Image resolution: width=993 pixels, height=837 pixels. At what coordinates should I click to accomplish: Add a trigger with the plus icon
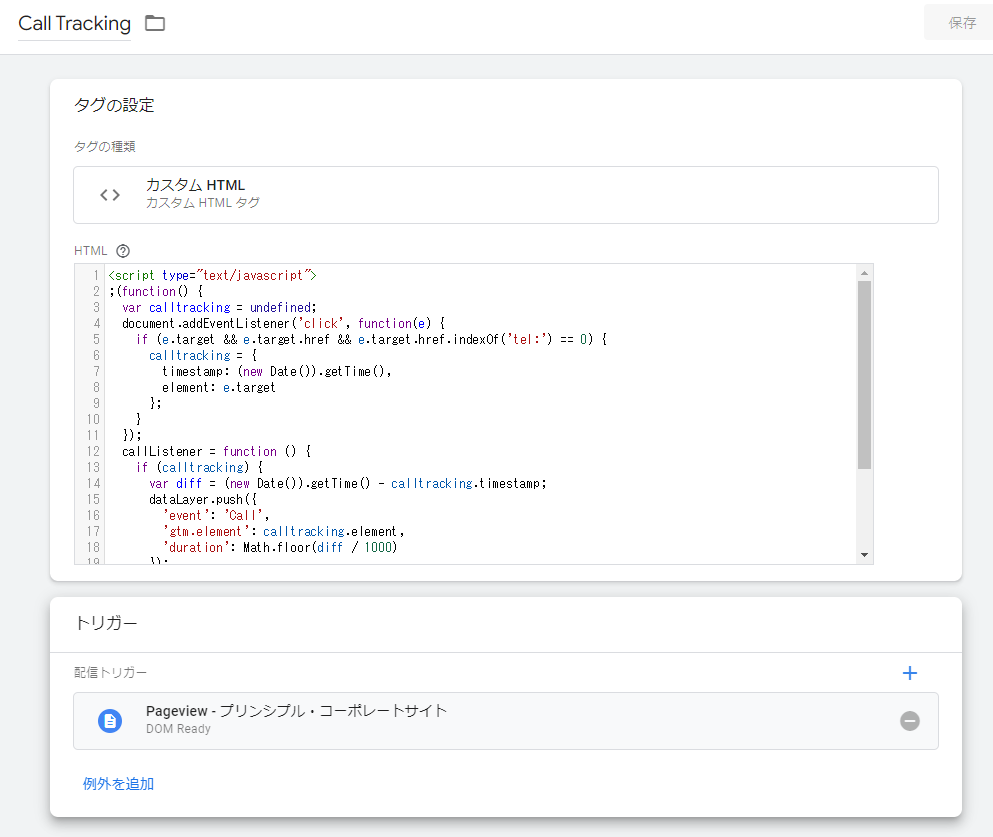point(909,673)
